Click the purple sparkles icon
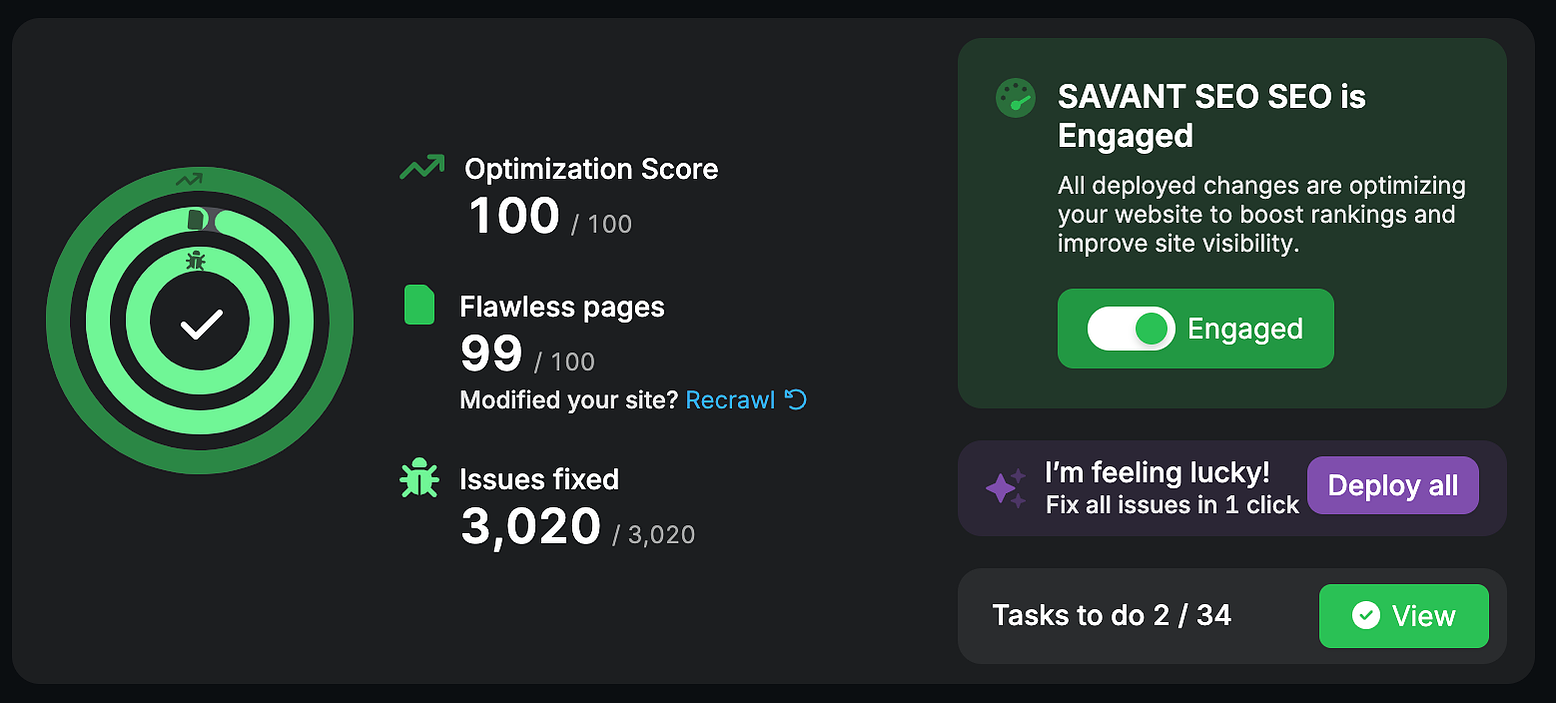 click(x=1006, y=486)
